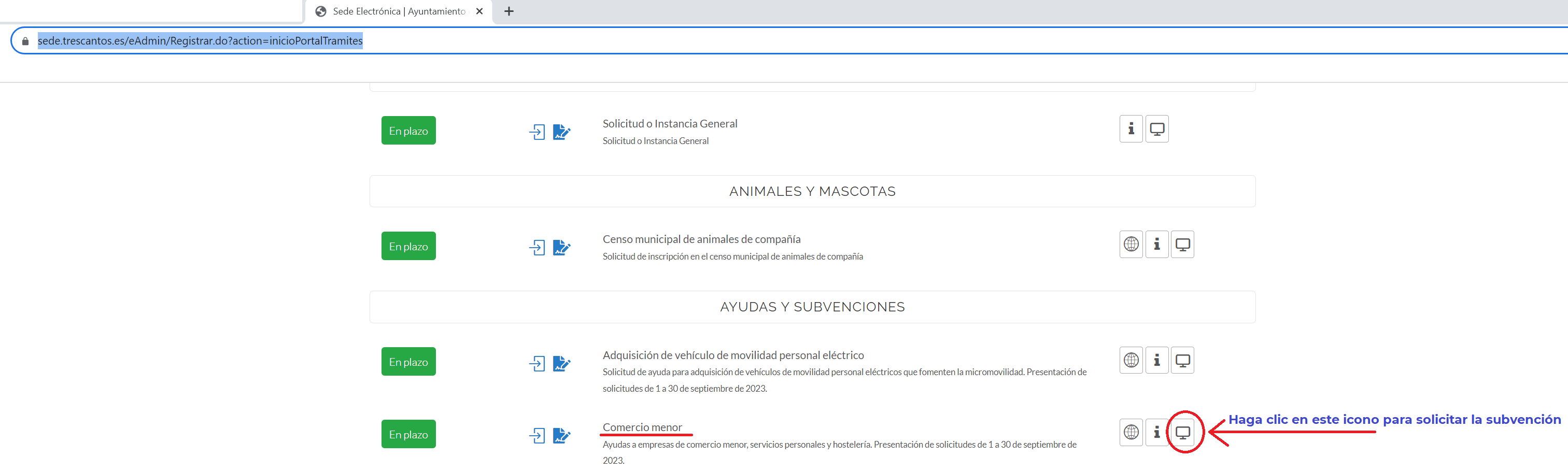Click login arrow icon in Solicitud o Instancia General row
Screen dimensions: 1568x471
537,132
